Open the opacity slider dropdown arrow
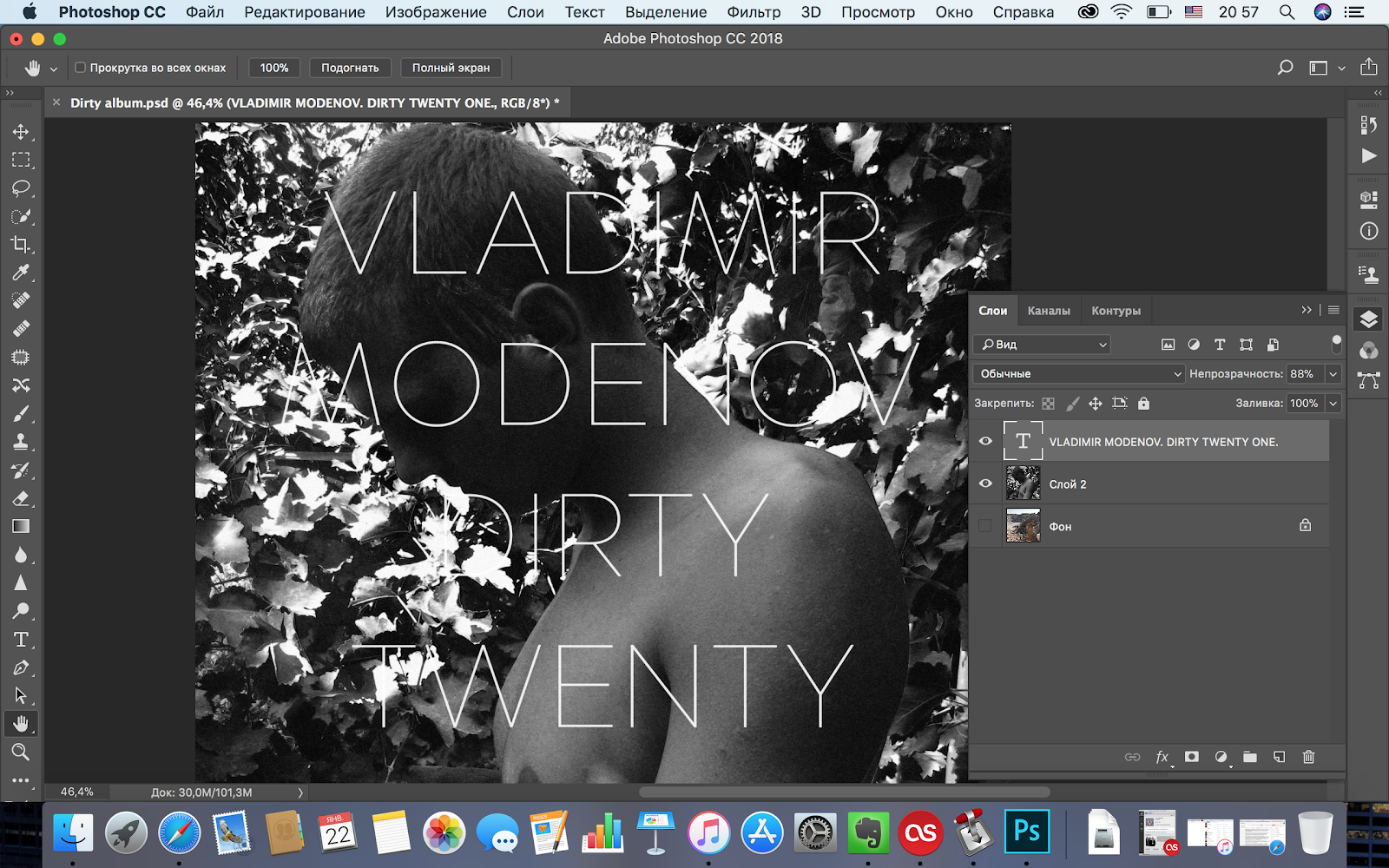This screenshot has width=1389, height=868. coord(1333,374)
